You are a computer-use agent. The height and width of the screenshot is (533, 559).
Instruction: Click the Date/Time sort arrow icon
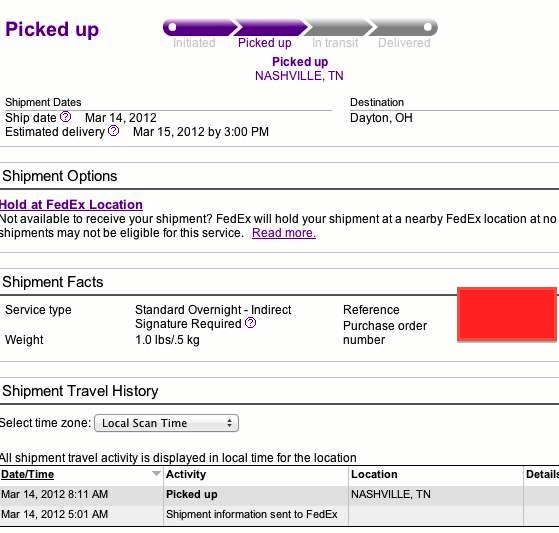click(x=156, y=473)
